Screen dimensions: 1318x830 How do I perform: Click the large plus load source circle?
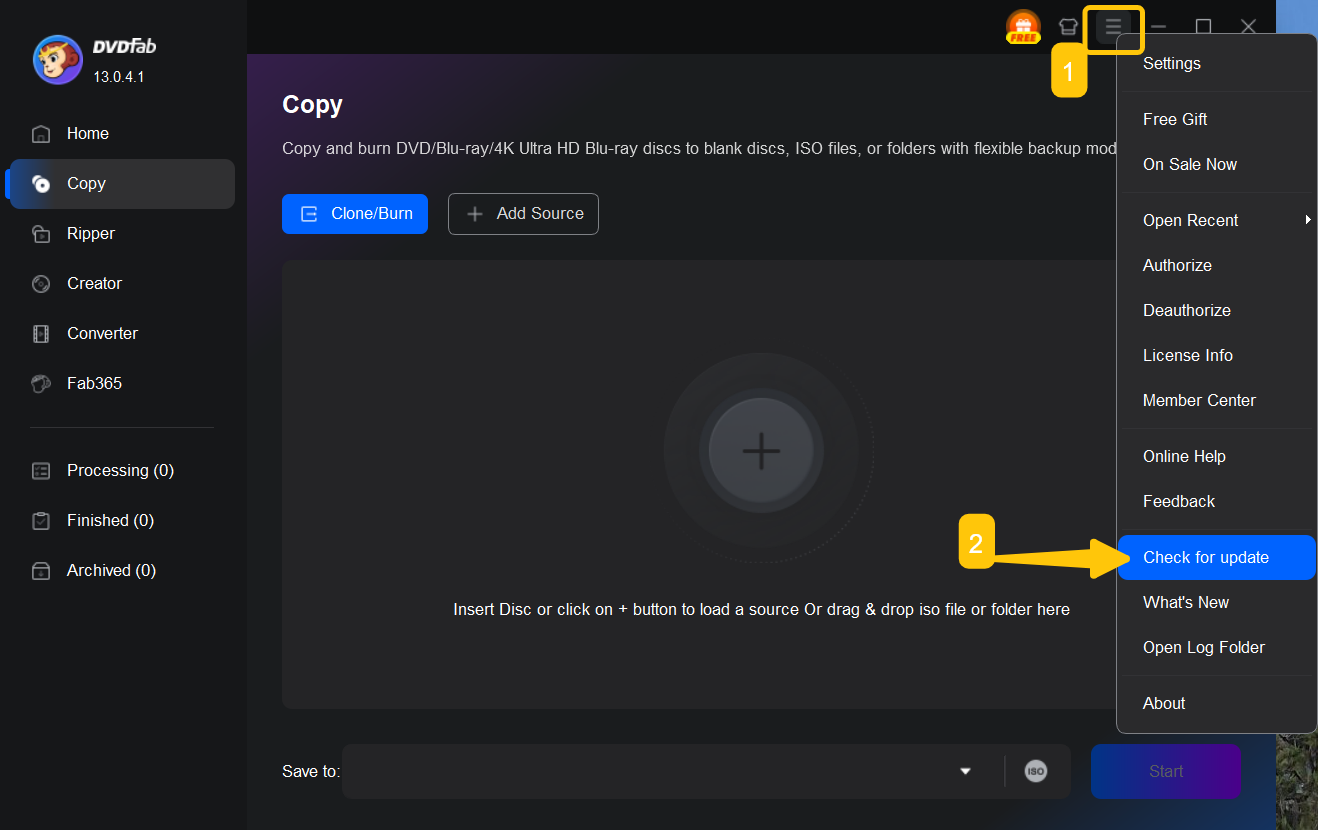tap(761, 451)
